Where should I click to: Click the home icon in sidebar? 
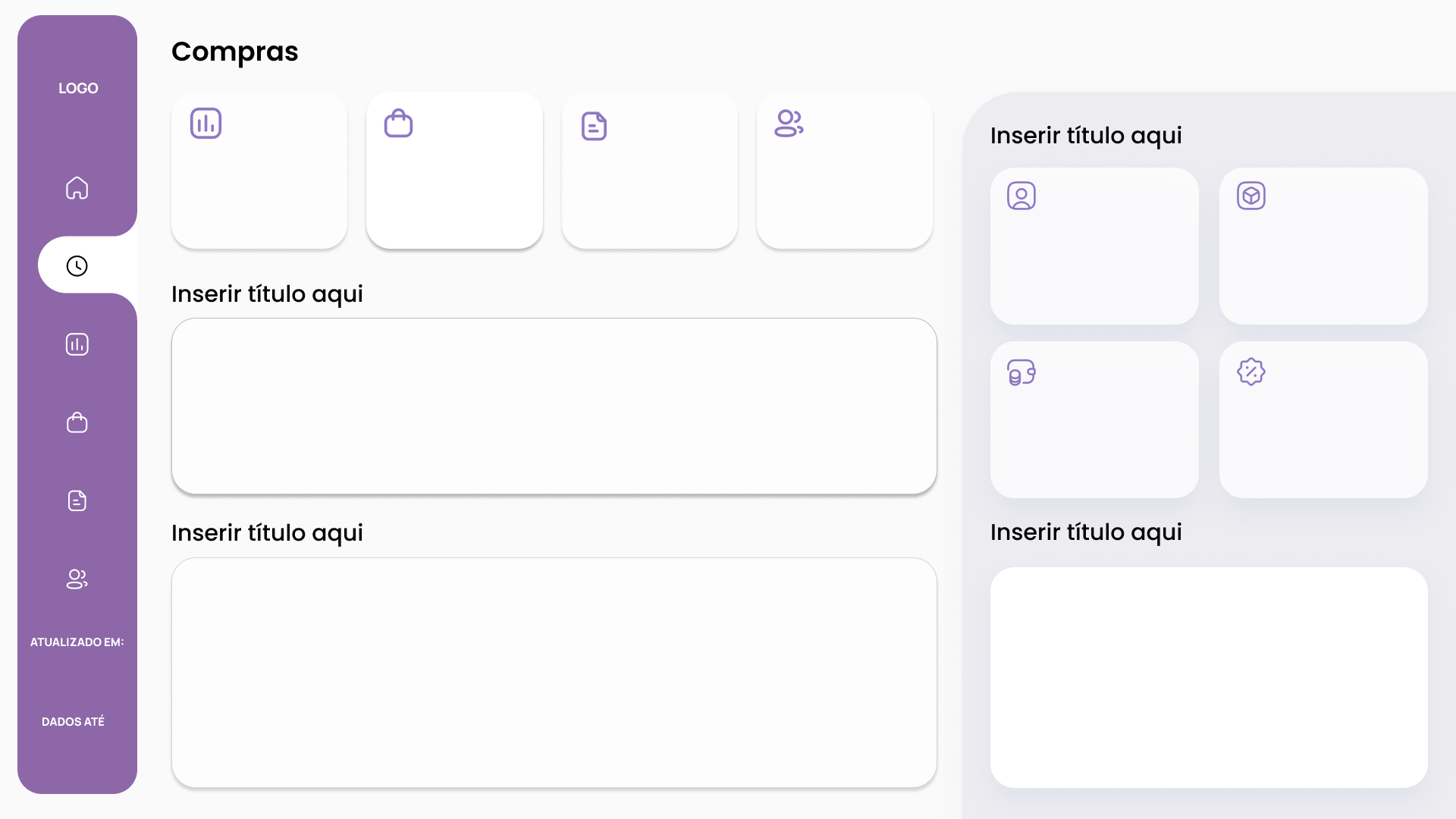pyautogui.click(x=77, y=188)
